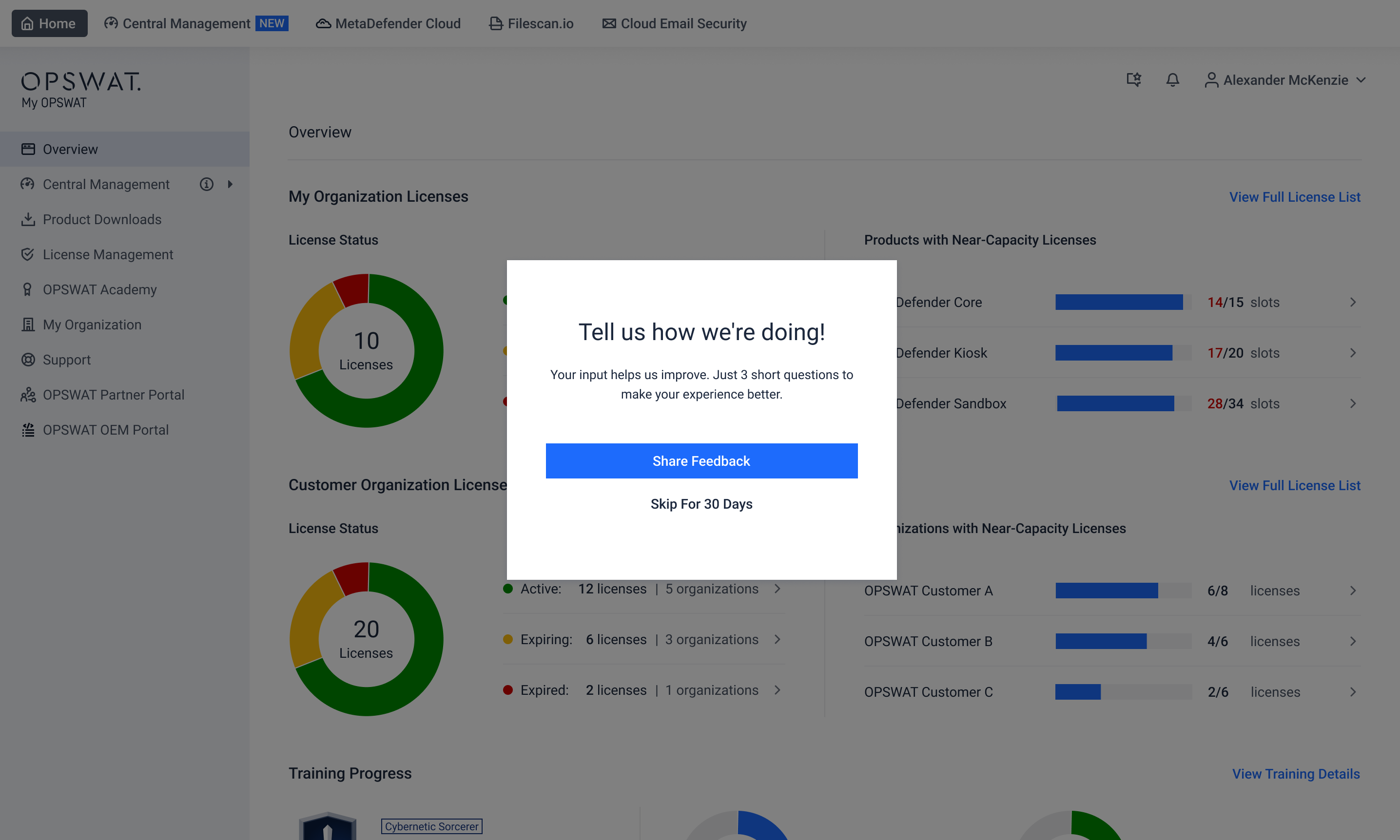Image resolution: width=1400 pixels, height=840 pixels.
Task: Click the OPSWAT Partner Portal icon
Action: [28, 395]
